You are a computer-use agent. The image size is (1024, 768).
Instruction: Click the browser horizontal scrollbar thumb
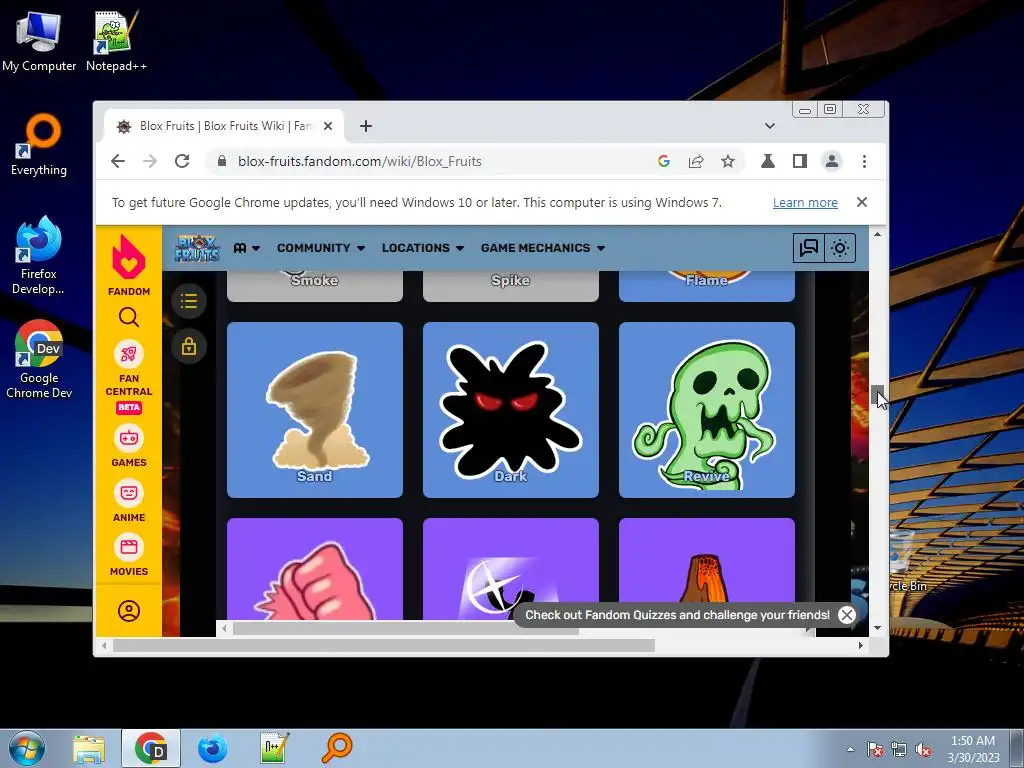tap(384, 646)
